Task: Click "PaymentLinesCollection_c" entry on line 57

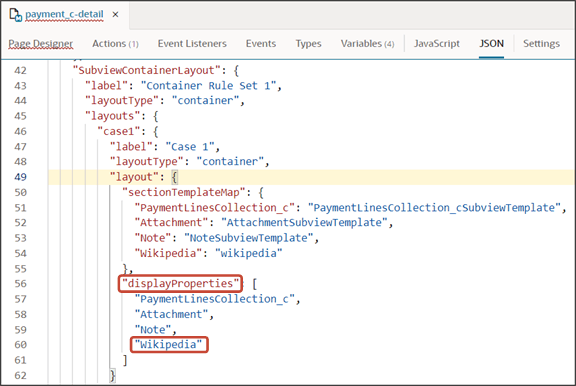Action: pyautogui.click(x=215, y=299)
